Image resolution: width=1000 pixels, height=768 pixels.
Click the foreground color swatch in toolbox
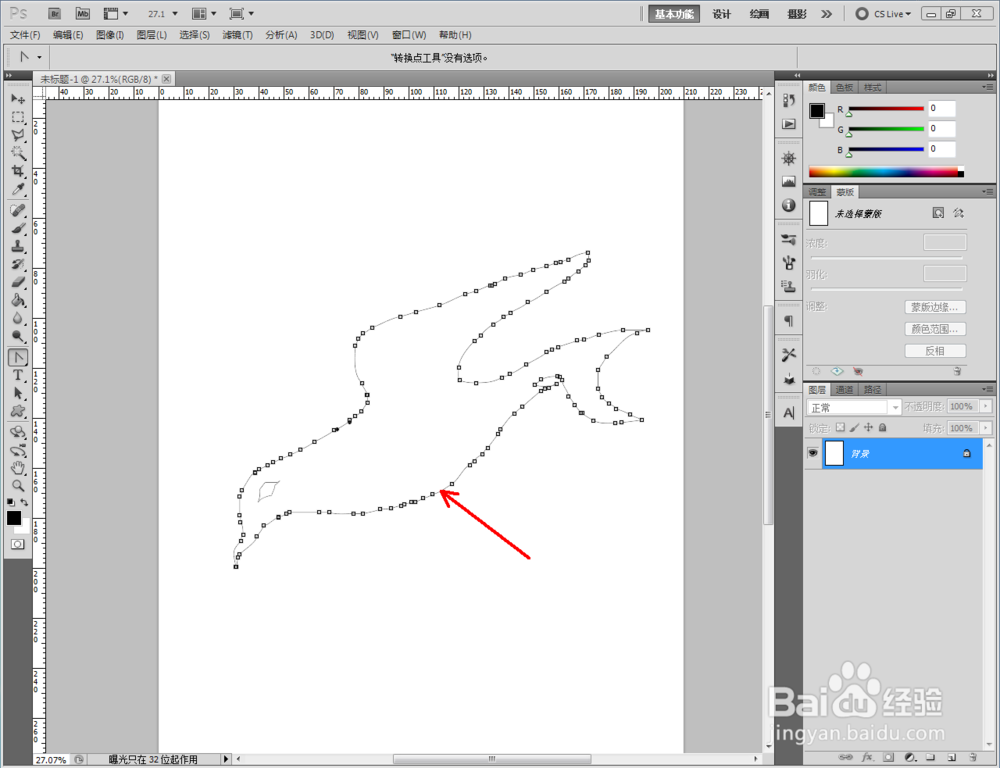click(13, 517)
